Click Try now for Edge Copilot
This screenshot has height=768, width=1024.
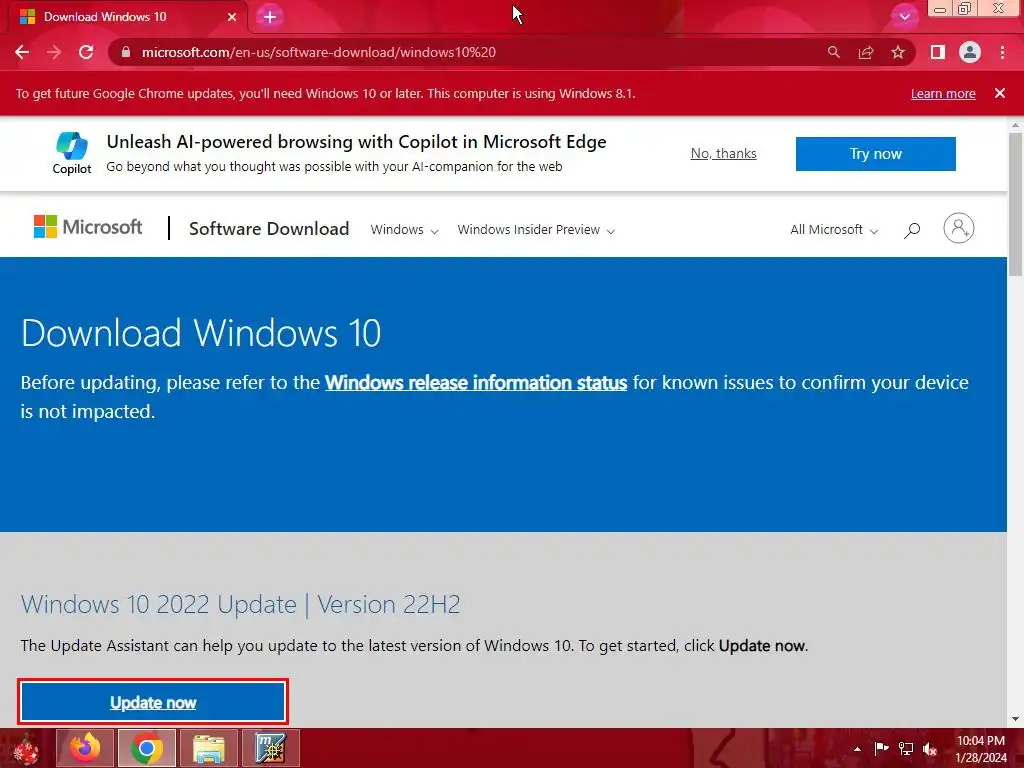(876, 154)
